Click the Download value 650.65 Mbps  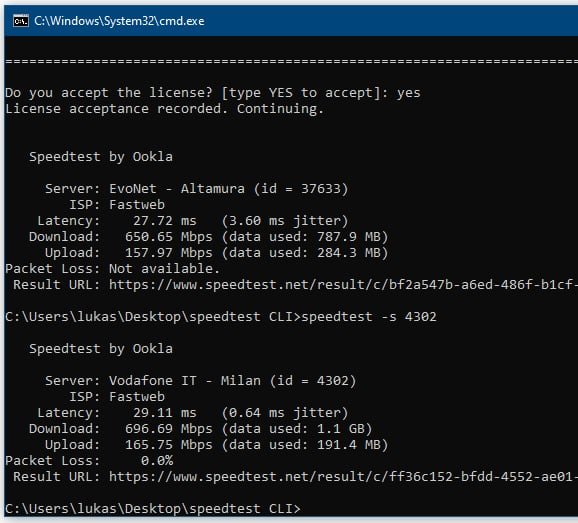[169, 237]
